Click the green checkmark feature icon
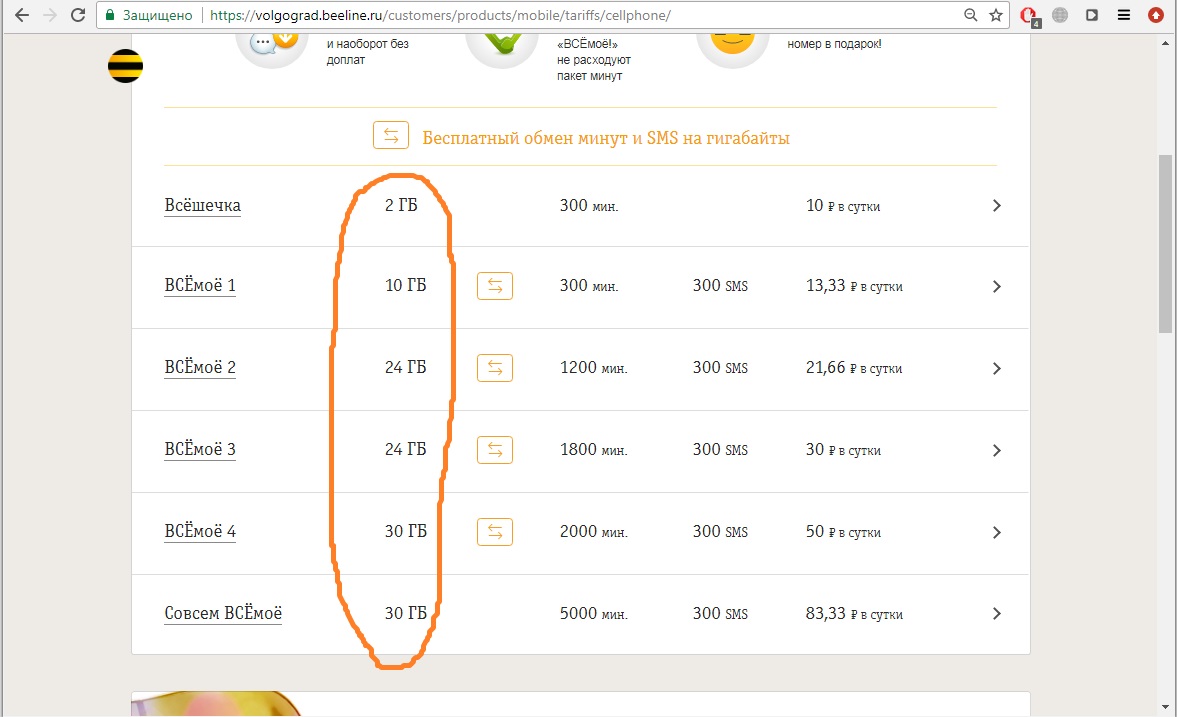The image size is (1177, 717). (x=502, y=50)
